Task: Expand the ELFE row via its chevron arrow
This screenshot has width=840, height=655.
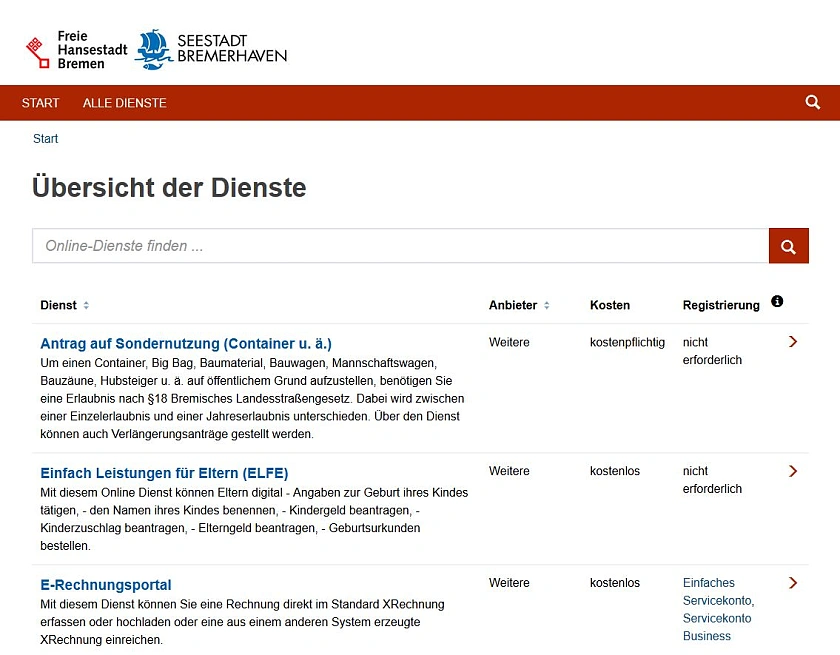Action: point(793,470)
